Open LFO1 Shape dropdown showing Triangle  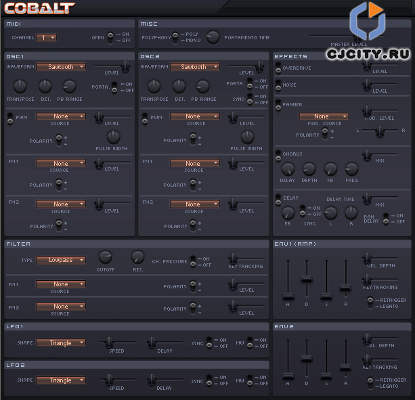pos(61,343)
